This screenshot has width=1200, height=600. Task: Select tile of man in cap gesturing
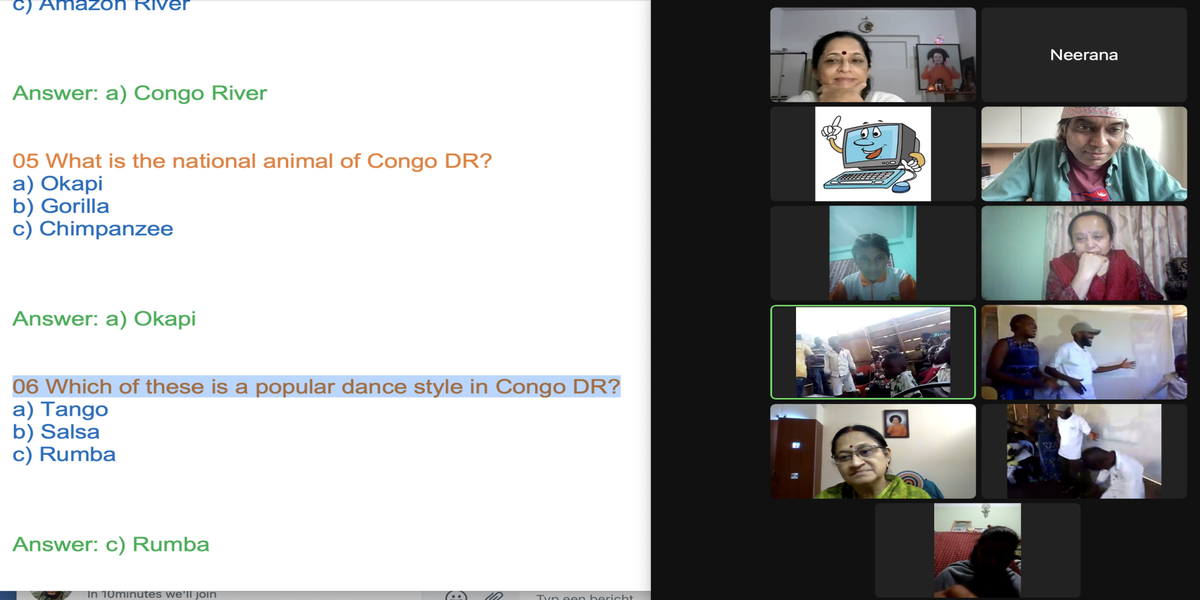[x=1084, y=352]
